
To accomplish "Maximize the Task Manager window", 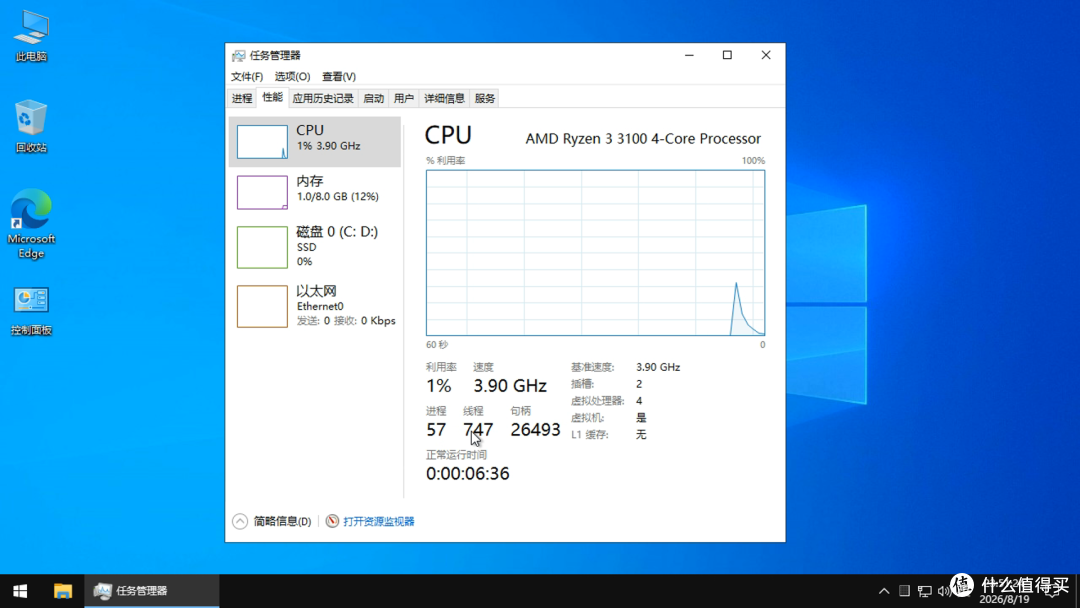I will click(727, 55).
